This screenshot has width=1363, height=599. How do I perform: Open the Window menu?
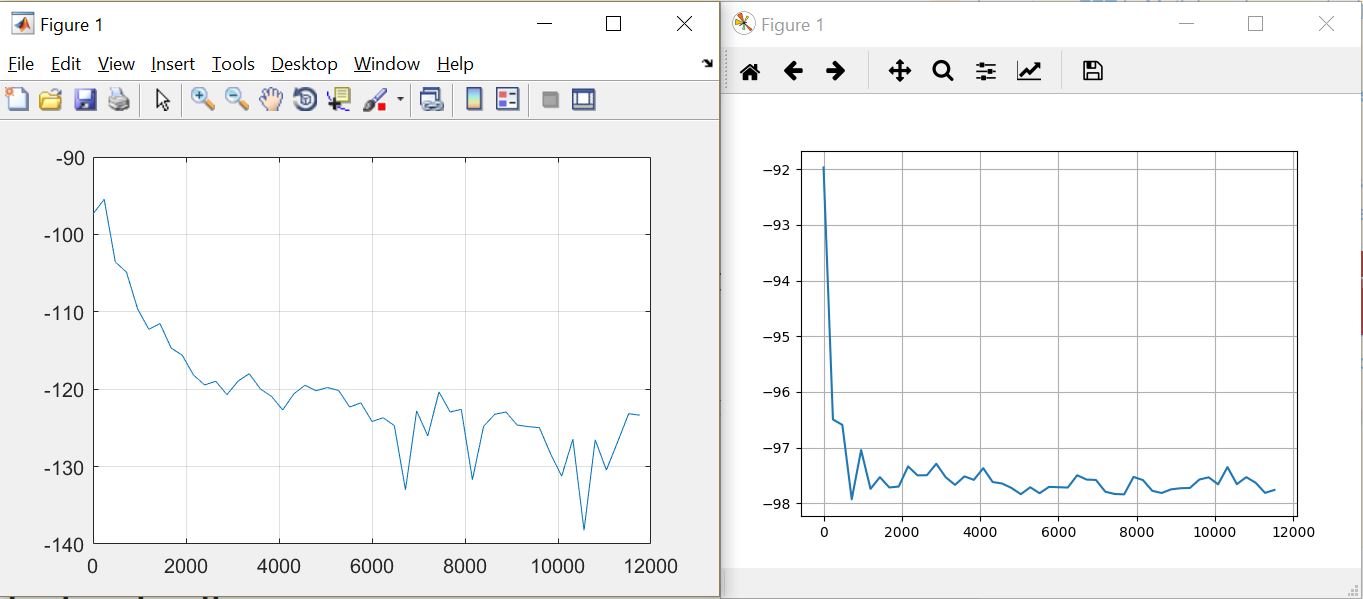tap(387, 64)
